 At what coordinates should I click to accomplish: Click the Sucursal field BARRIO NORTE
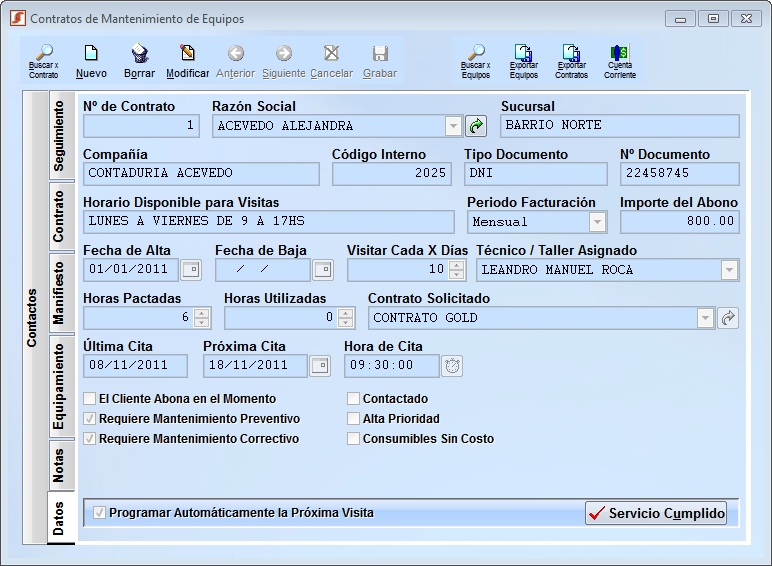click(620, 126)
